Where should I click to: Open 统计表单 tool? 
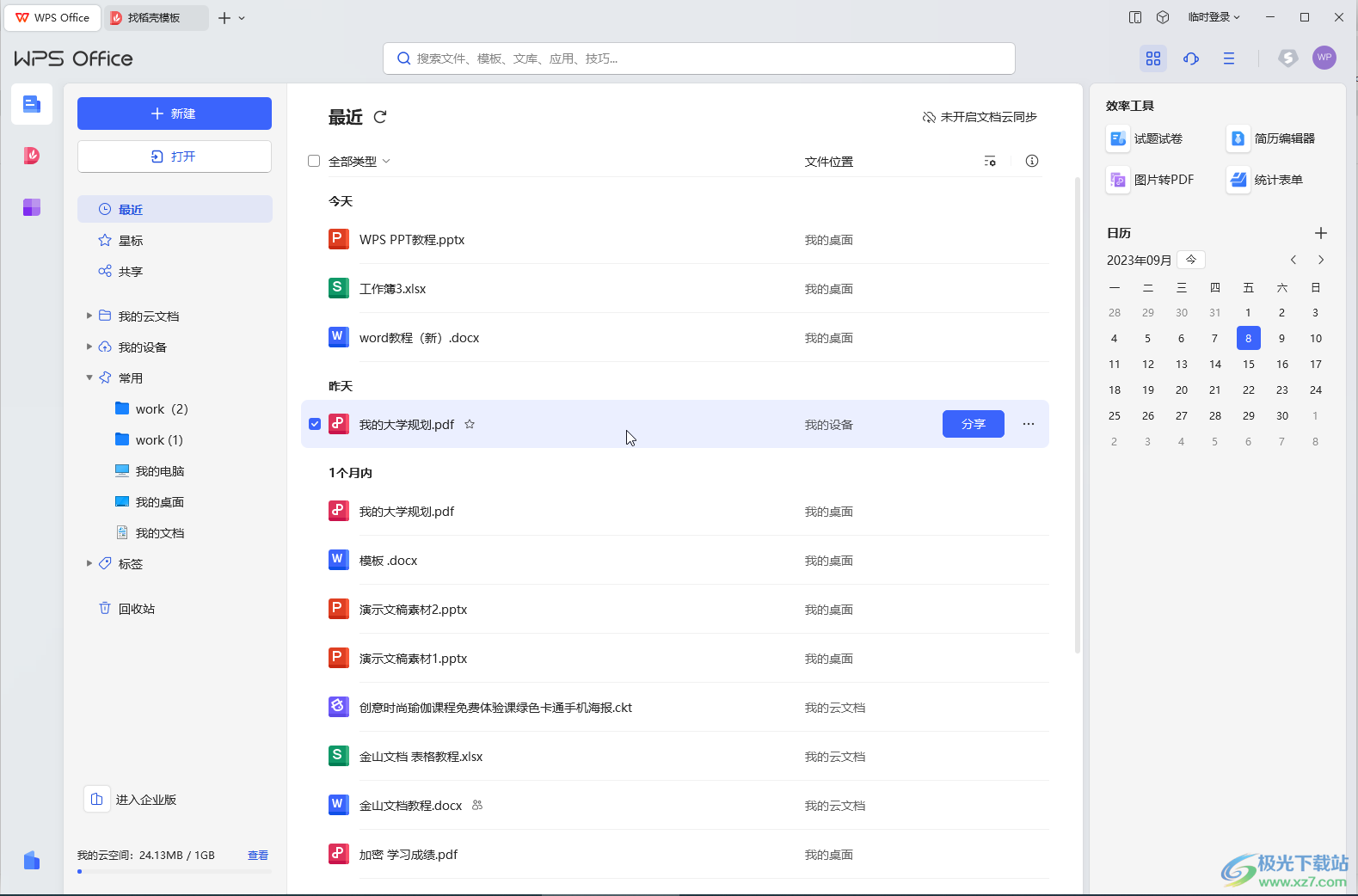(x=1266, y=180)
